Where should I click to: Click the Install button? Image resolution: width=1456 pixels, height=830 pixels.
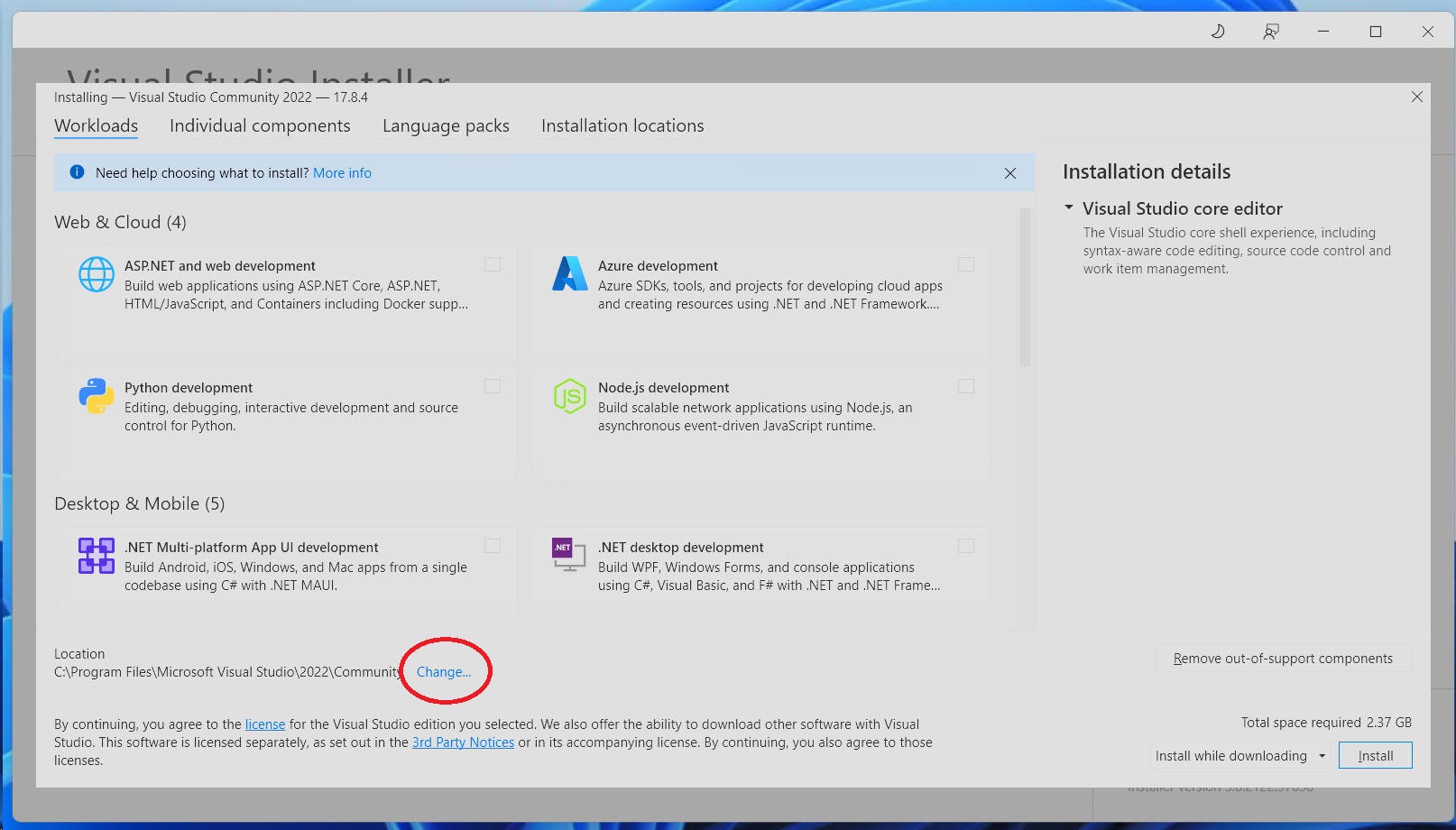(x=1376, y=755)
